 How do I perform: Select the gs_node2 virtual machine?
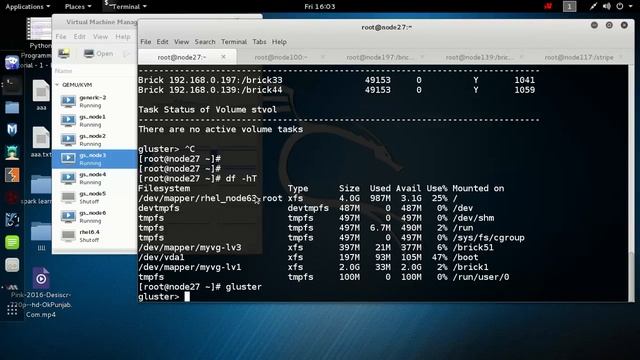(x=95, y=140)
